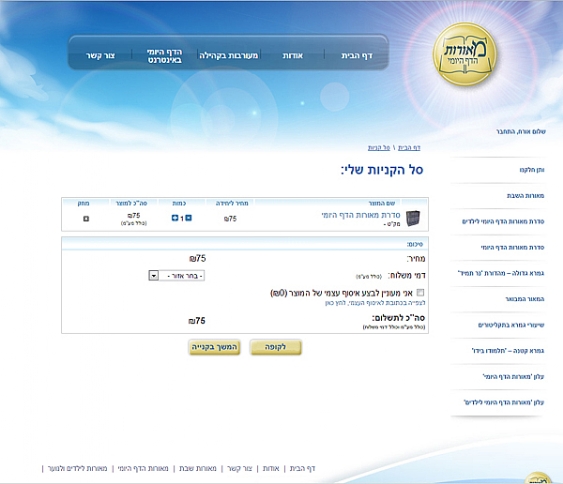Click צור קשר in top navigation
563x484 pixels.
101,56
